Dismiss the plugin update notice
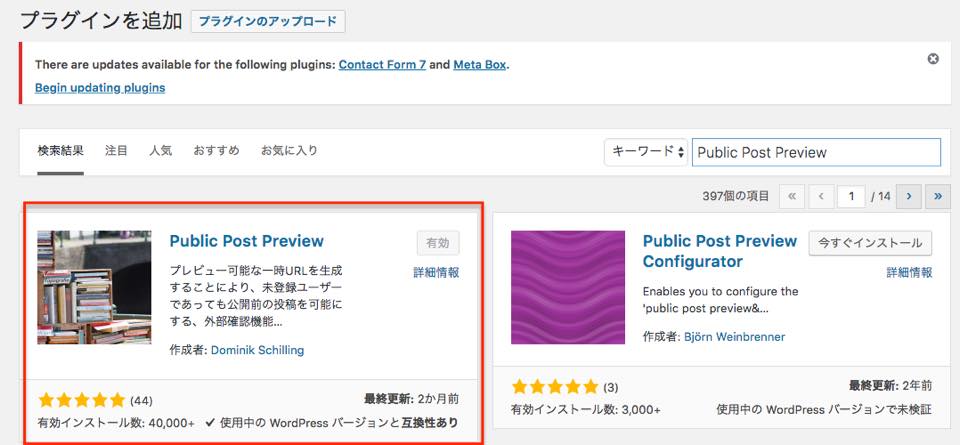The width and height of the screenshot is (960, 445). pyautogui.click(x=933, y=59)
